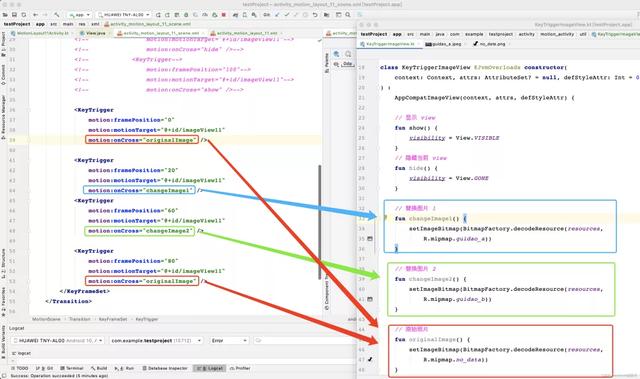Click the 'util' breadcrumb in front window
The height and width of the screenshot is (379, 640).
click(x=583, y=34)
